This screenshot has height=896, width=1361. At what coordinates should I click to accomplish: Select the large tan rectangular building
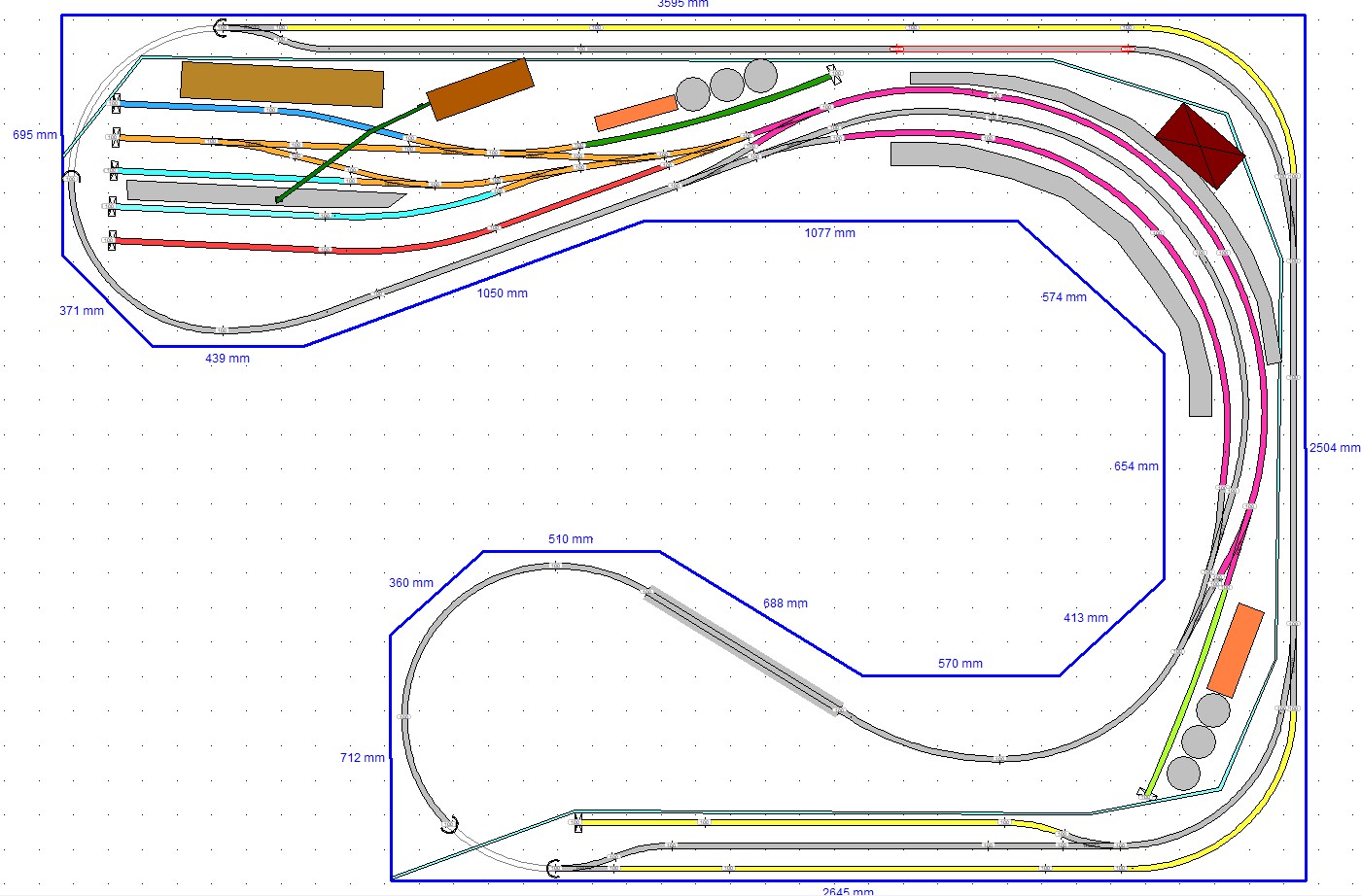coord(282,84)
